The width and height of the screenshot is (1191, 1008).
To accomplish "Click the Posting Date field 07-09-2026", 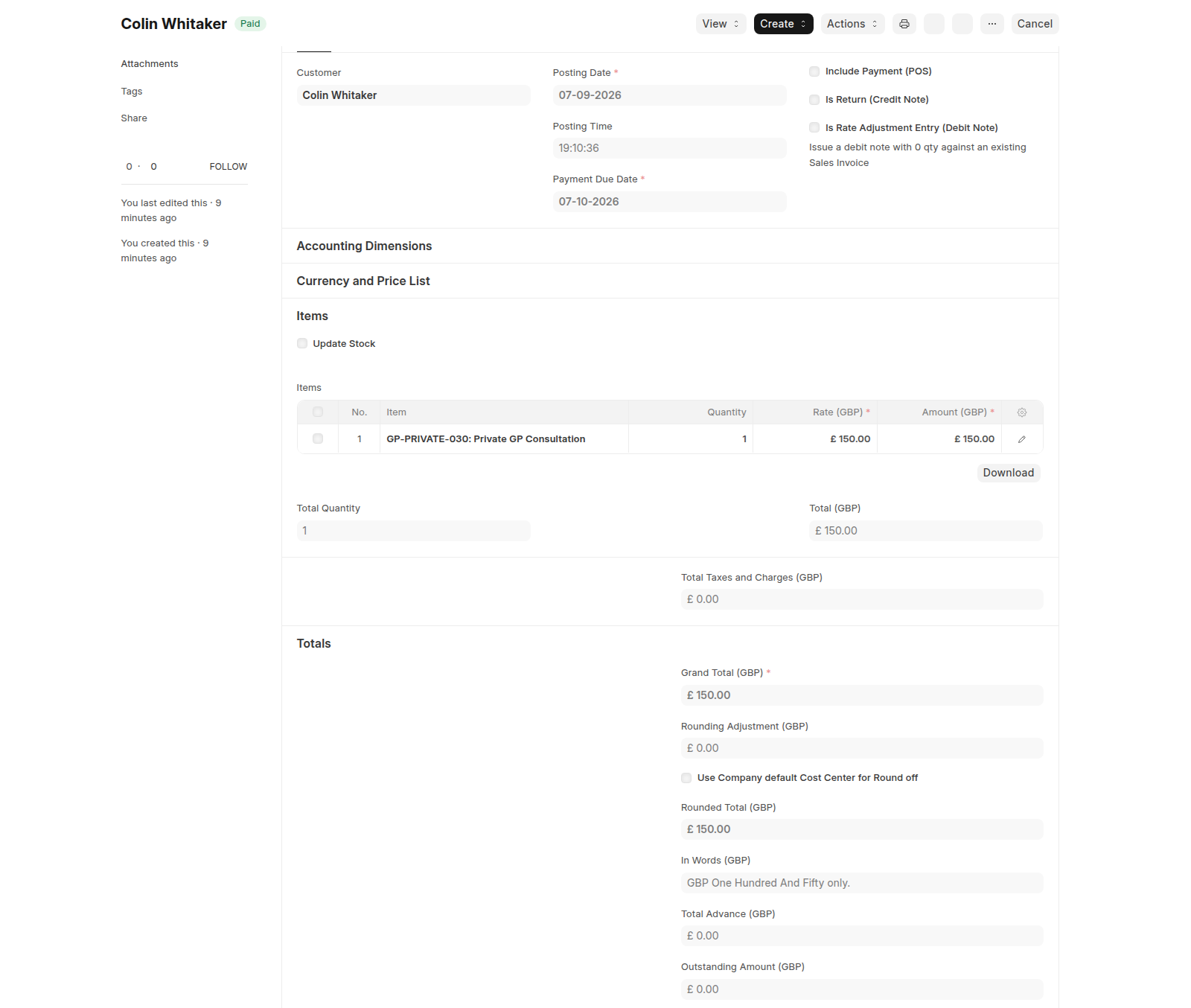I will point(669,95).
